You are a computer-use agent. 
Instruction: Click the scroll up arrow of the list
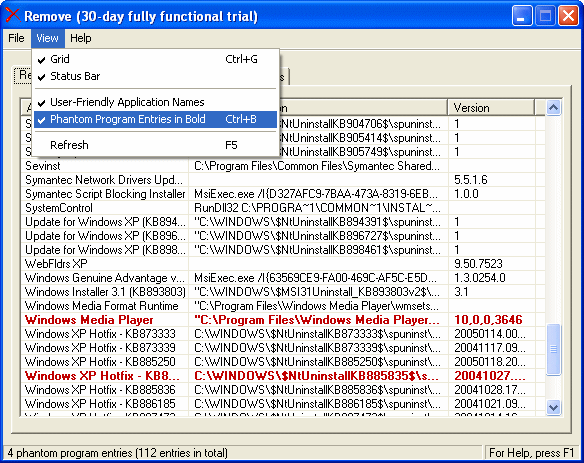click(553, 108)
